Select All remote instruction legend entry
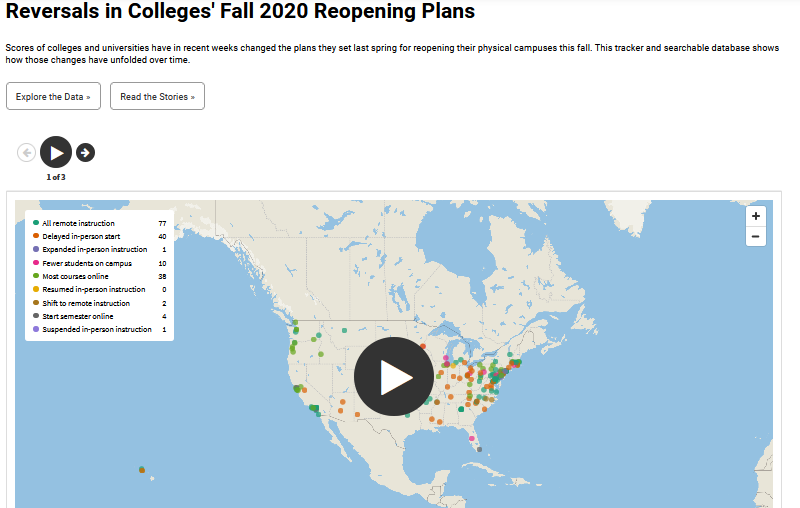The height and width of the screenshot is (508, 800). coord(99,223)
